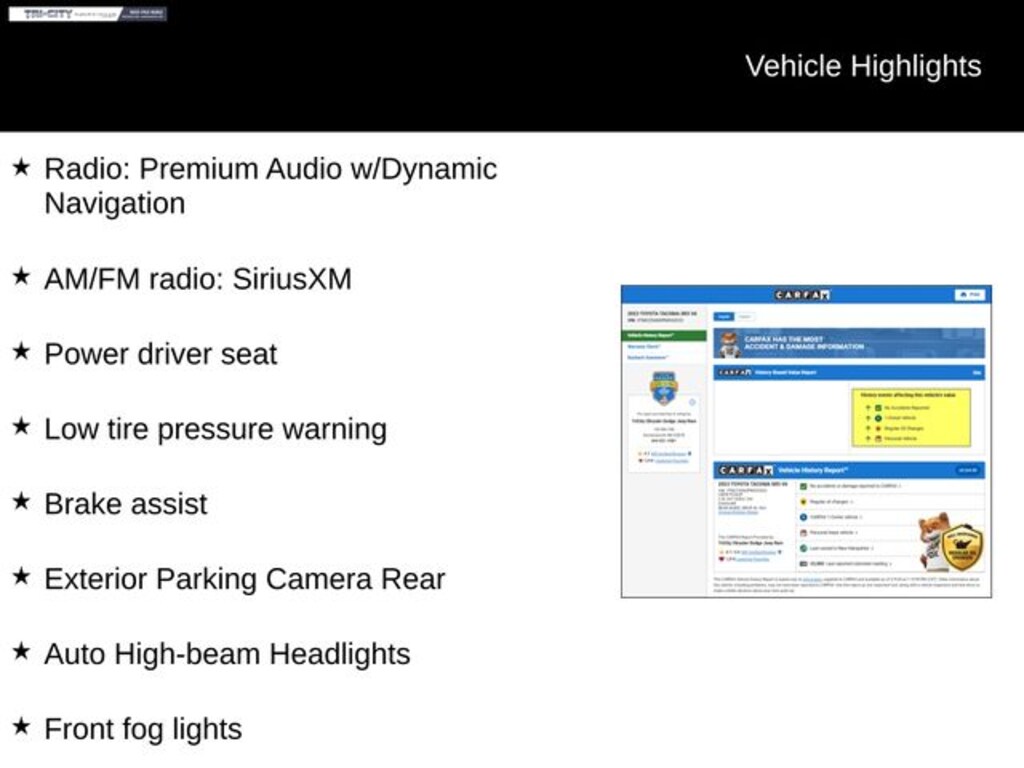Click the AM/FM radio: SiriusXM line
The height and width of the screenshot is (768, 1024).
click(197, 279)
